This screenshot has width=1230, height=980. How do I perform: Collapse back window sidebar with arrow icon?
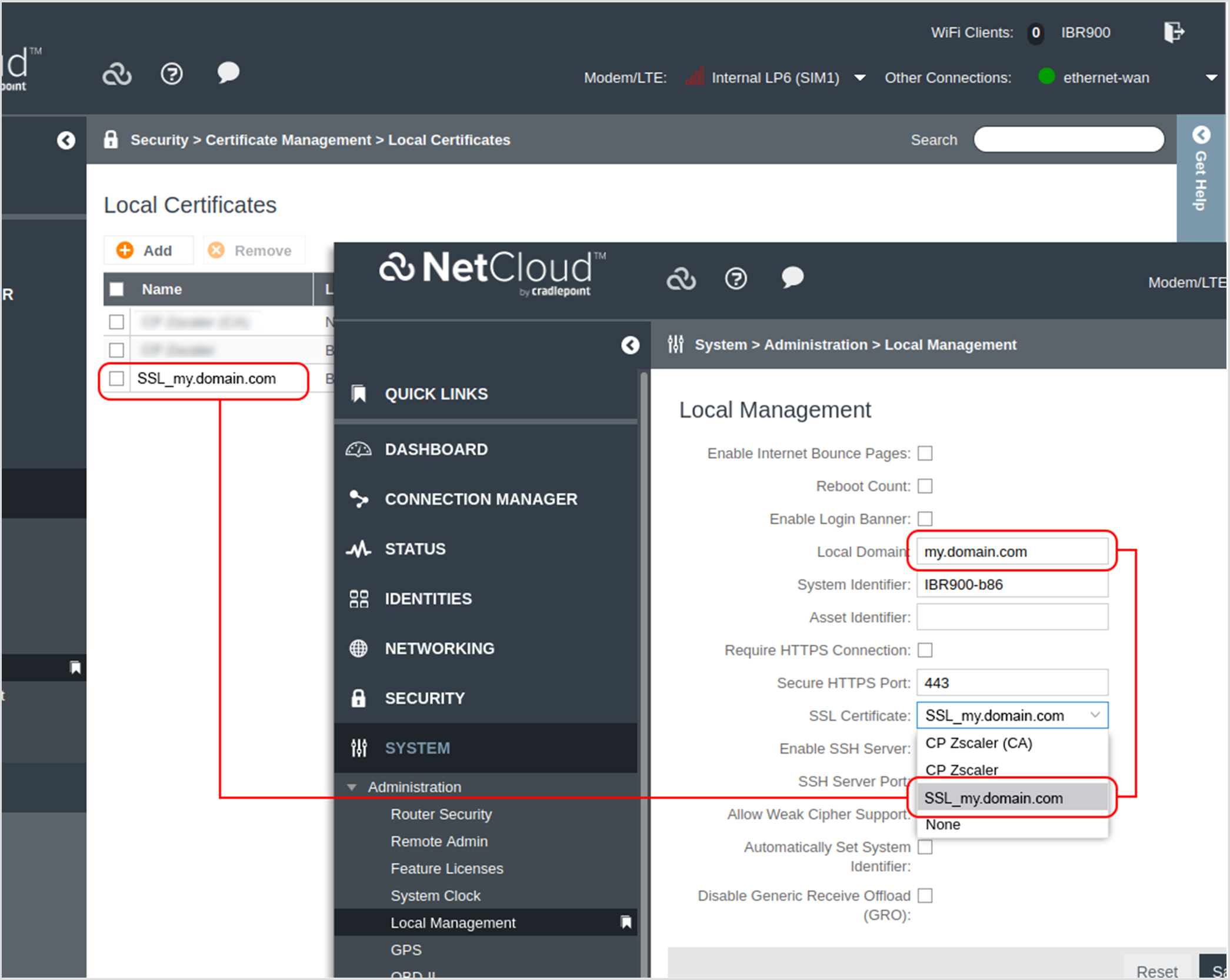[x=66, y=140]
